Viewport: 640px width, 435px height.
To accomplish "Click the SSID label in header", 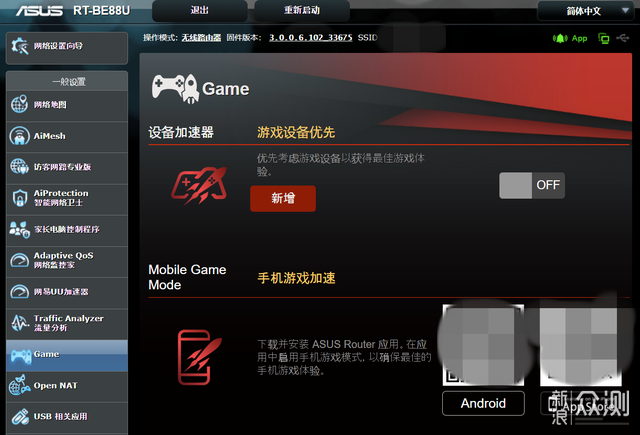I will point(367,38).
